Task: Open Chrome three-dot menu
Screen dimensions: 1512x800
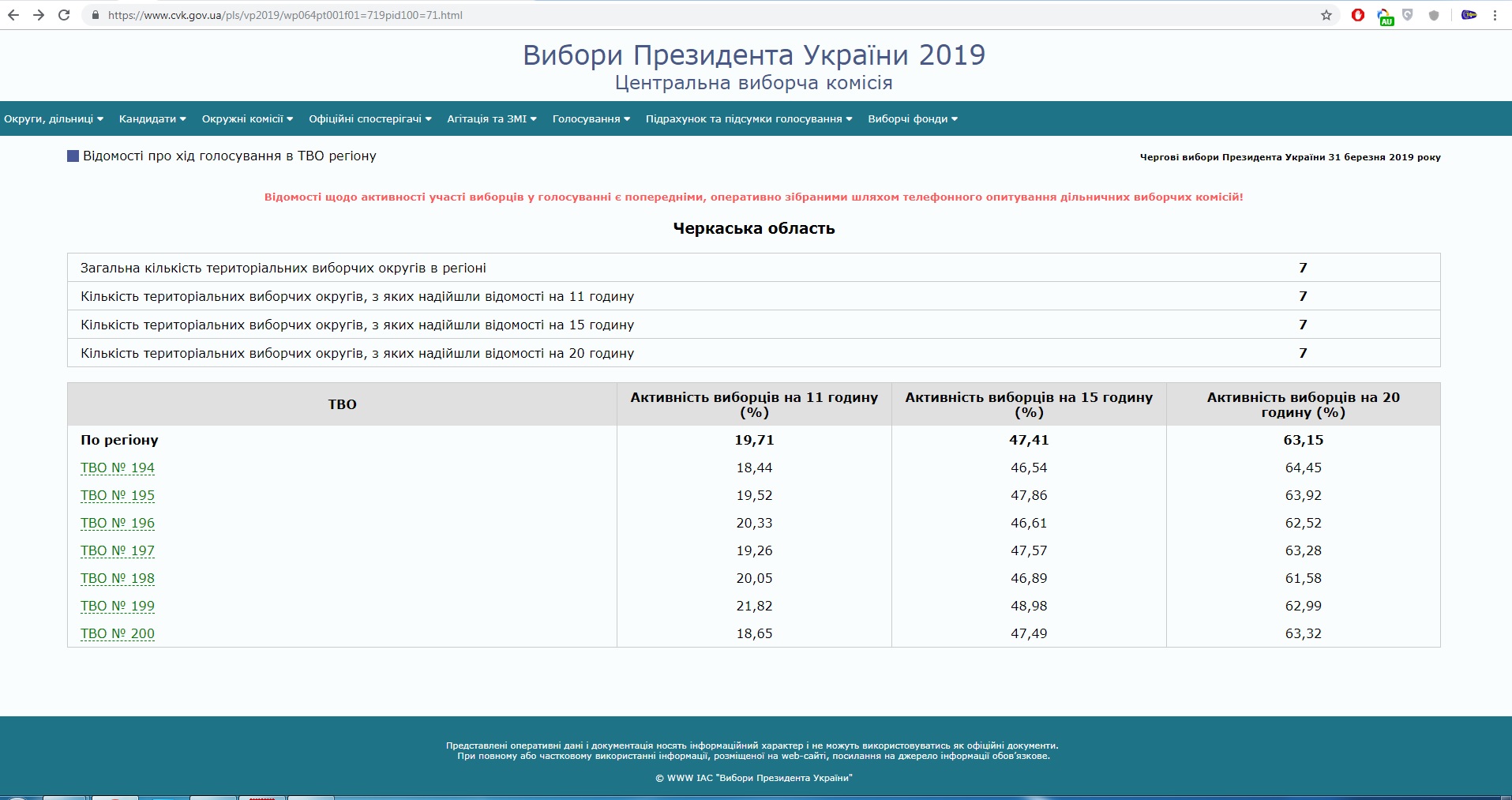Action: [x=1495, y=15]
